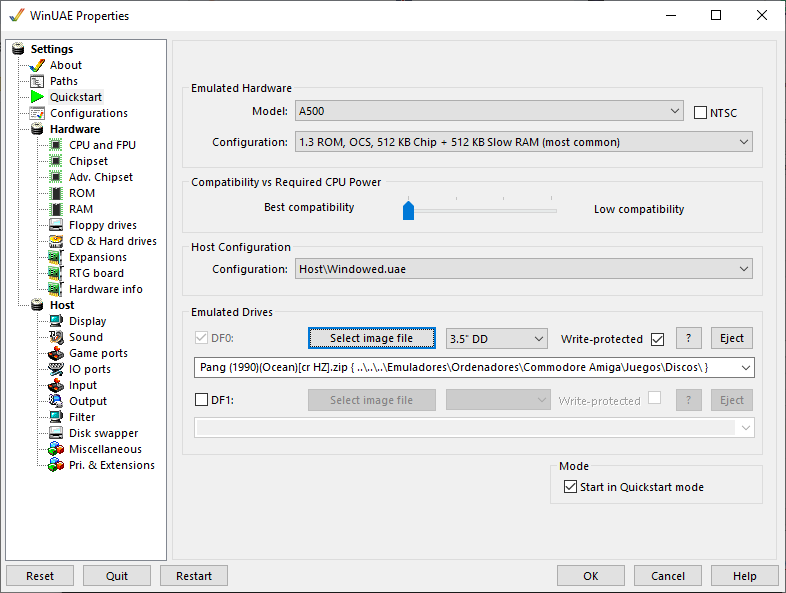Click the compatibility slider thumb
The image size is (786, 593).
click(409, 211)
